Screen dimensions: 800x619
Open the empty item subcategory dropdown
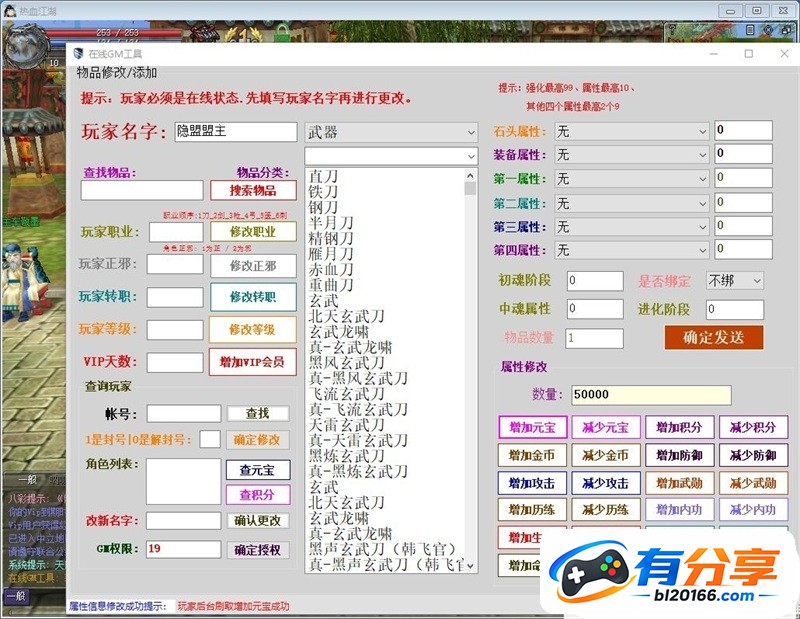[x=391, y=156]
